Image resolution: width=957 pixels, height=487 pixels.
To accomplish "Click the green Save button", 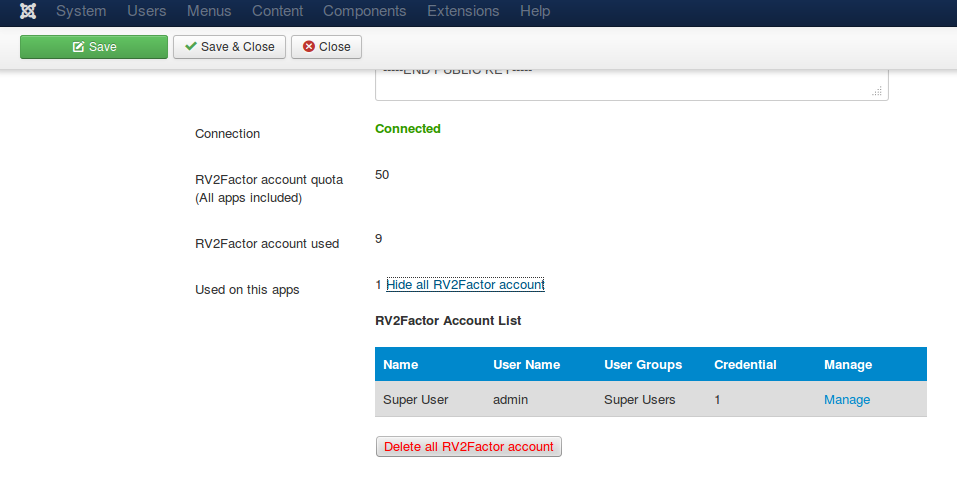I will 94,47.
